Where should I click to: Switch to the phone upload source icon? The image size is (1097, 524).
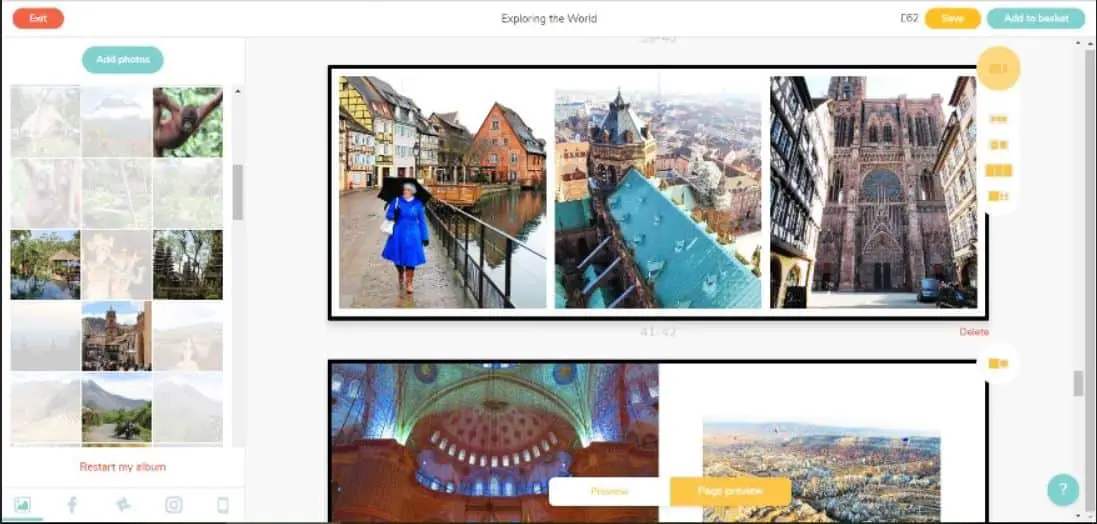[x=222, y=505]
